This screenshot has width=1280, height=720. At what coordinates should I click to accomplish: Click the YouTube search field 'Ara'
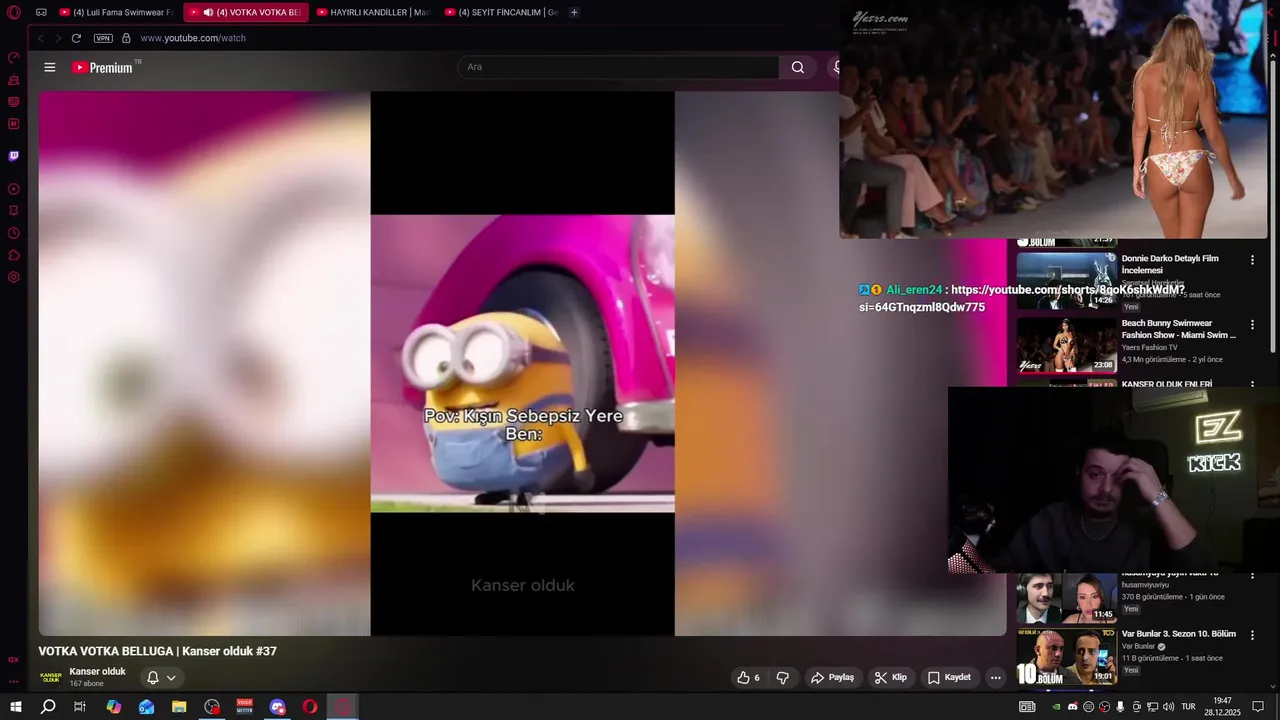pyautogui.click(x=618, y=67)
